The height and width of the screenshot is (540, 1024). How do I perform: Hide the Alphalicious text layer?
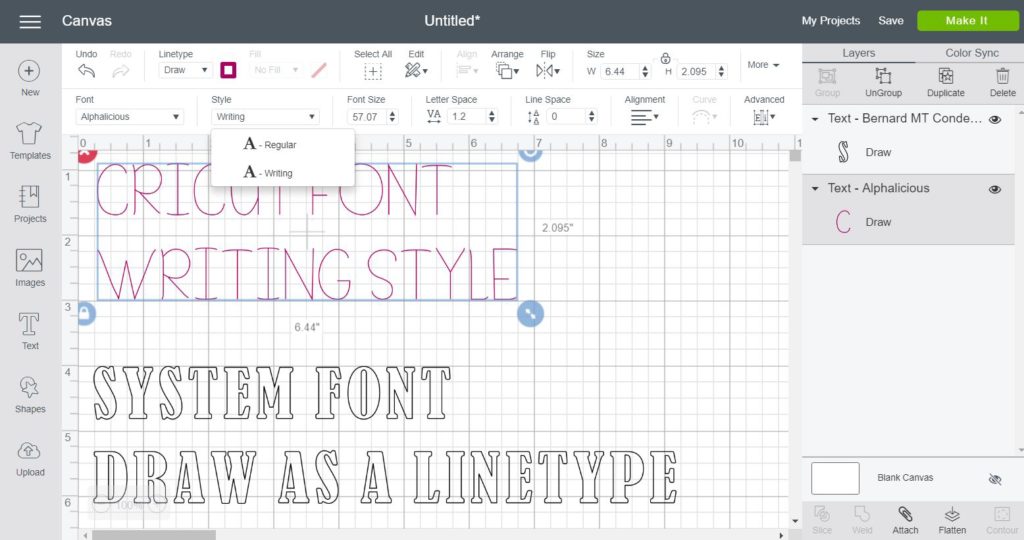pyautogui.click(x=995, y=189)
